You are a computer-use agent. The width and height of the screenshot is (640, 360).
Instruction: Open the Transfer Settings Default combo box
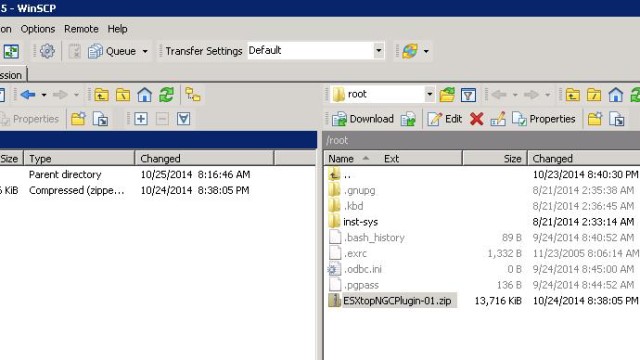click(316, 51)
